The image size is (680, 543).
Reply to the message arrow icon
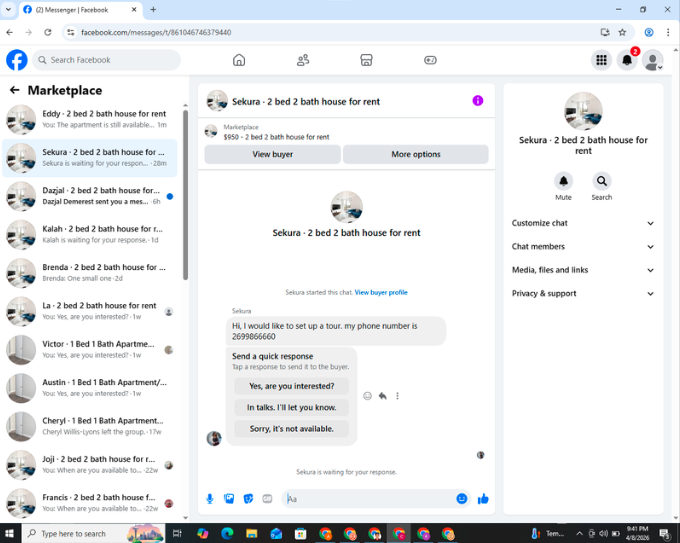[382, 396]
